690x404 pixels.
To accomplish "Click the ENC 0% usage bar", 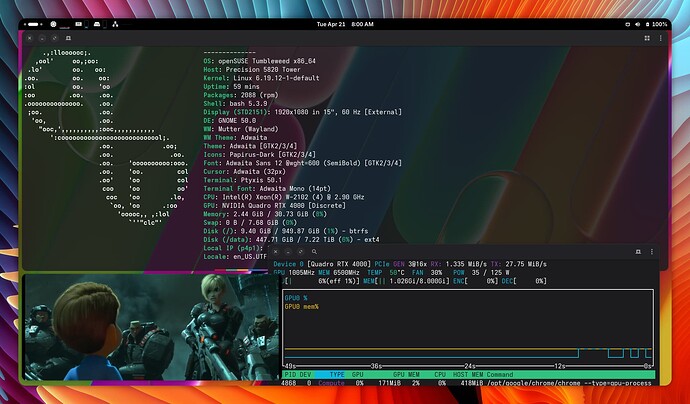I will [x=475, y=281].
